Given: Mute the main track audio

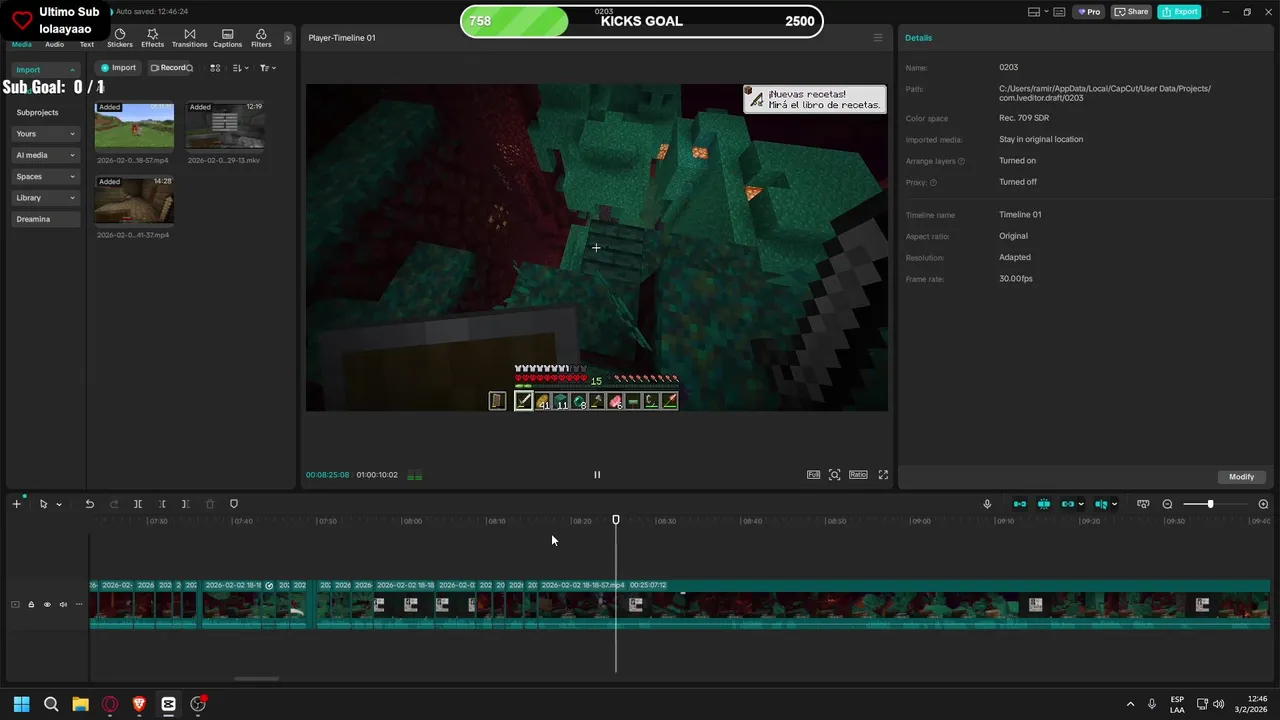Looking at the screenshot, I should [x=63, y=604].
